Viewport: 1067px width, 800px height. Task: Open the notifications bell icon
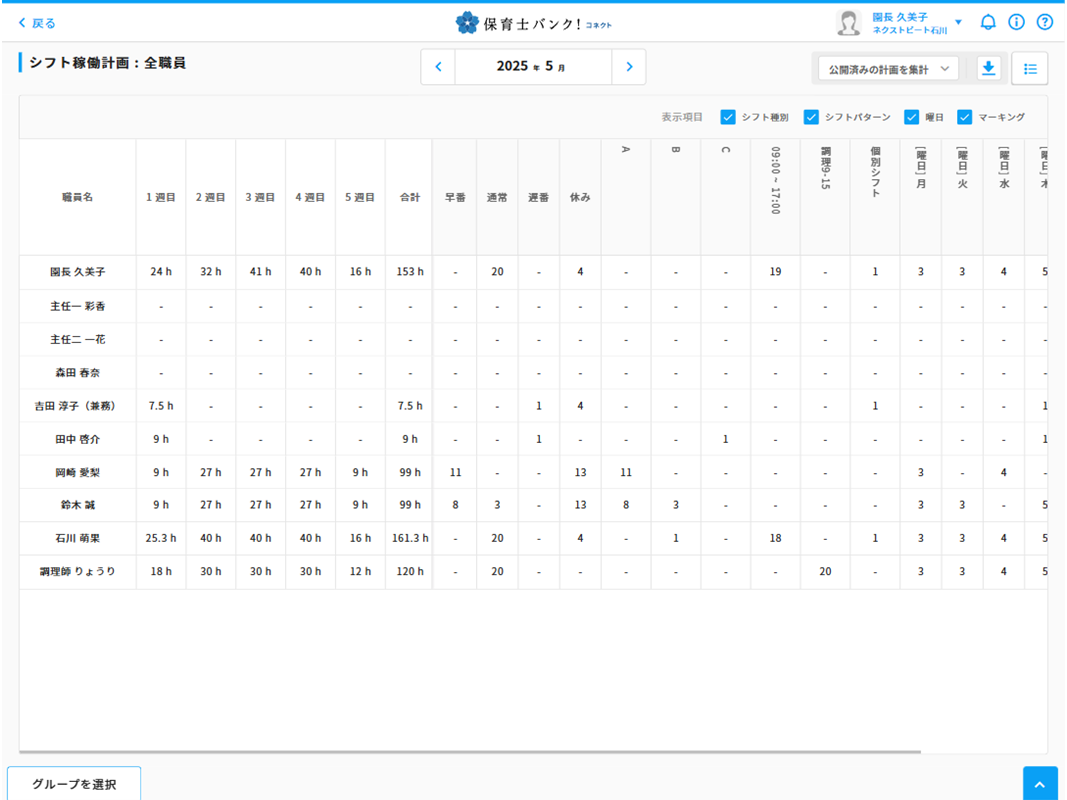(x=988, y=21)
